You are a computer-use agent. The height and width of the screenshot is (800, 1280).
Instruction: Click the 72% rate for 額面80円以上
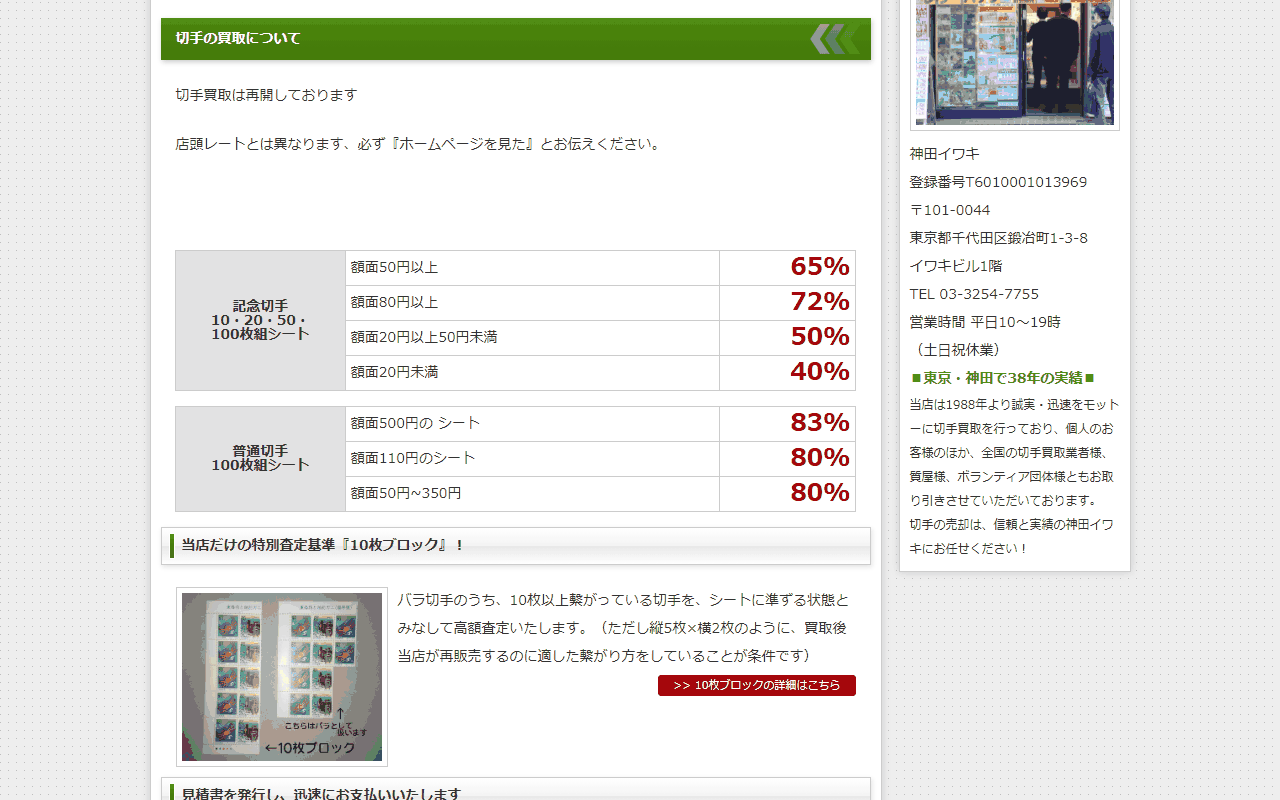click(x=820, y=302)
